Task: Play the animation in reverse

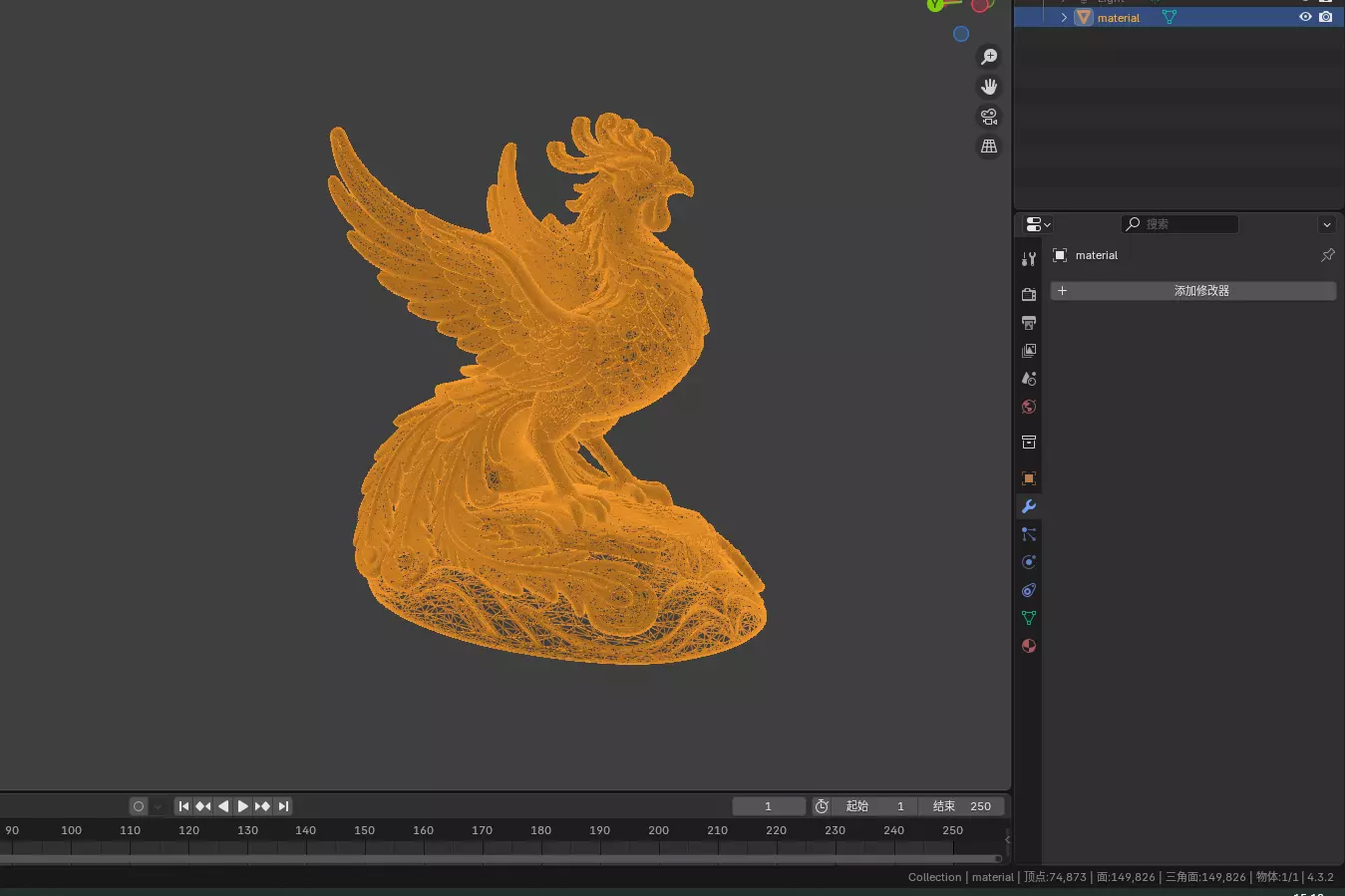Action: pos(223,806)
